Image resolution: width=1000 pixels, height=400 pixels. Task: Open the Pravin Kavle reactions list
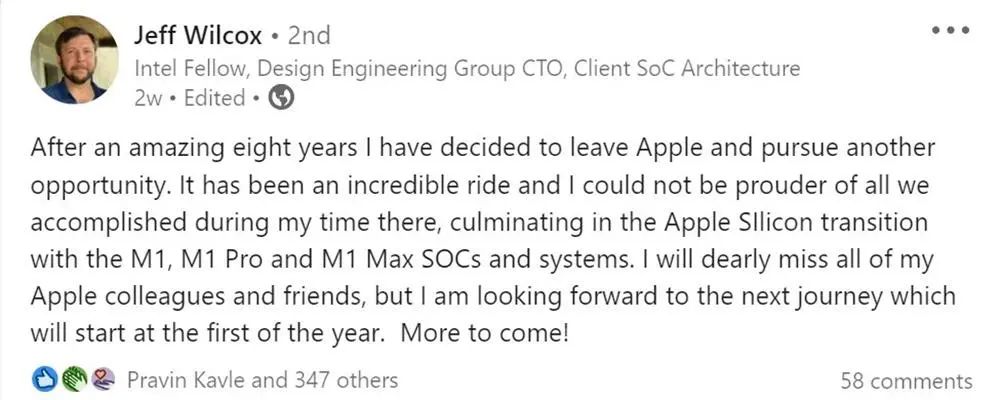187,380
